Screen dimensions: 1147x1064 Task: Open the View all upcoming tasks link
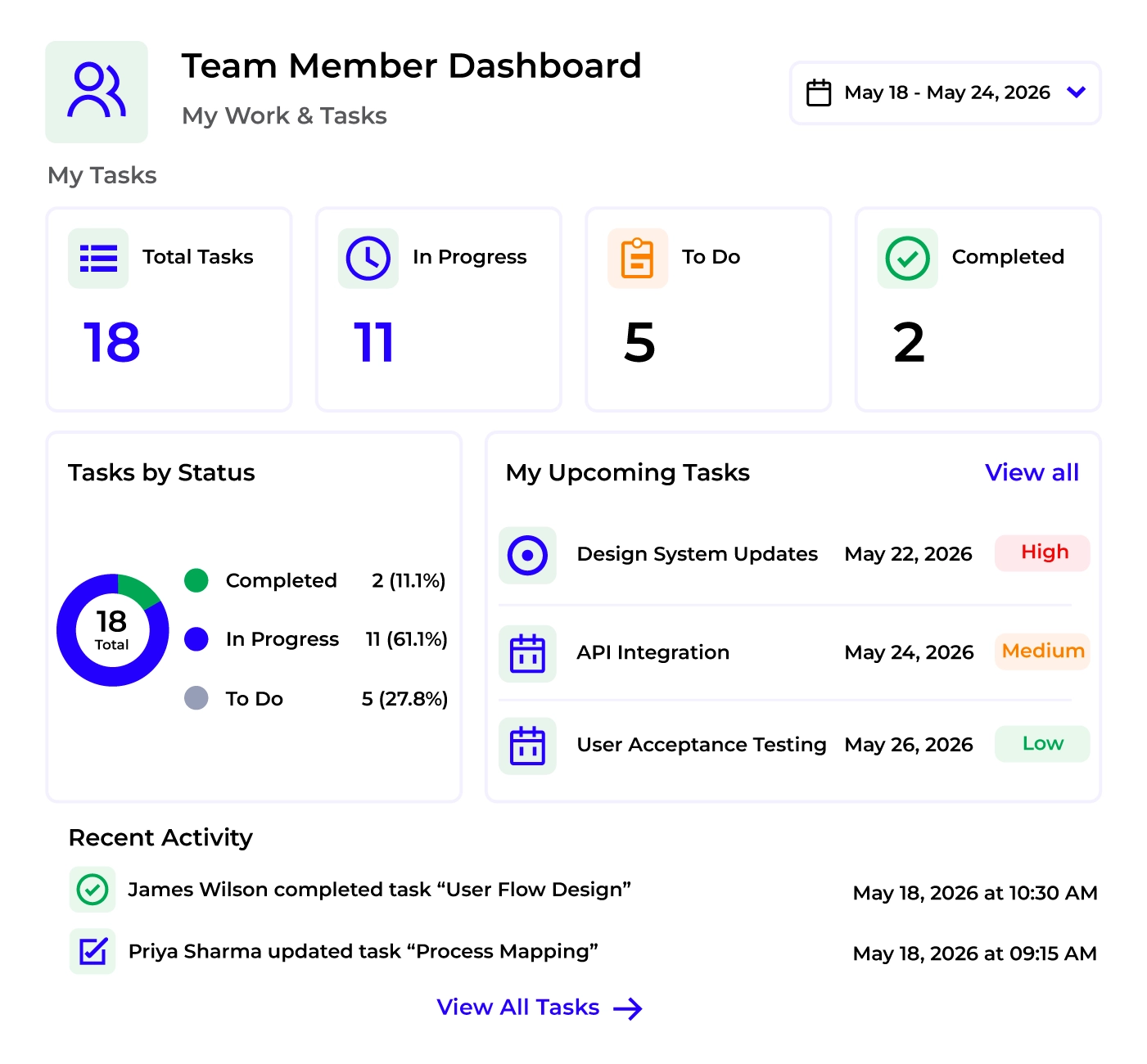point(1032,472)
